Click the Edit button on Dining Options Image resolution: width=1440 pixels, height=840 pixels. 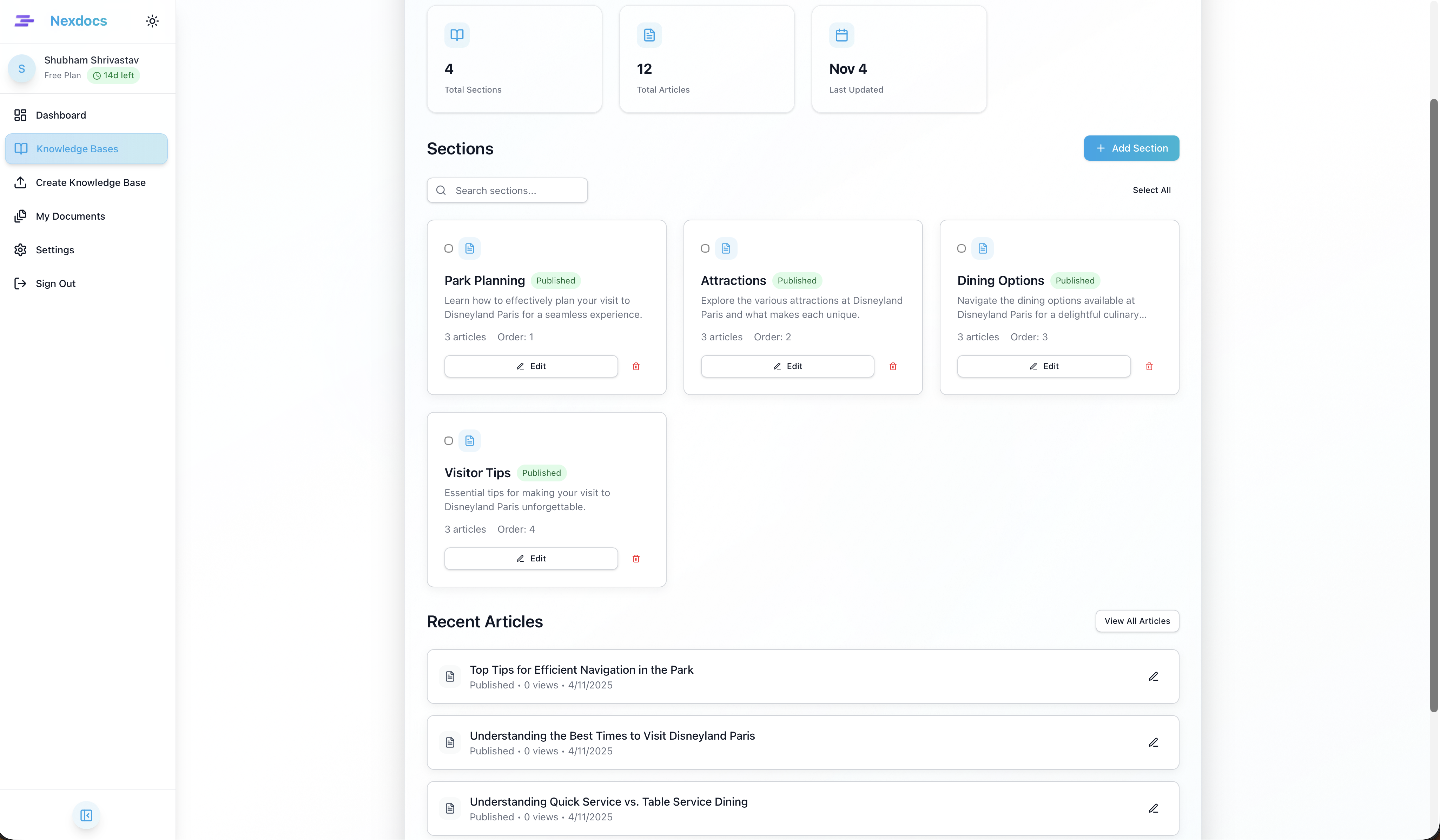click(x=1043, y=366)
